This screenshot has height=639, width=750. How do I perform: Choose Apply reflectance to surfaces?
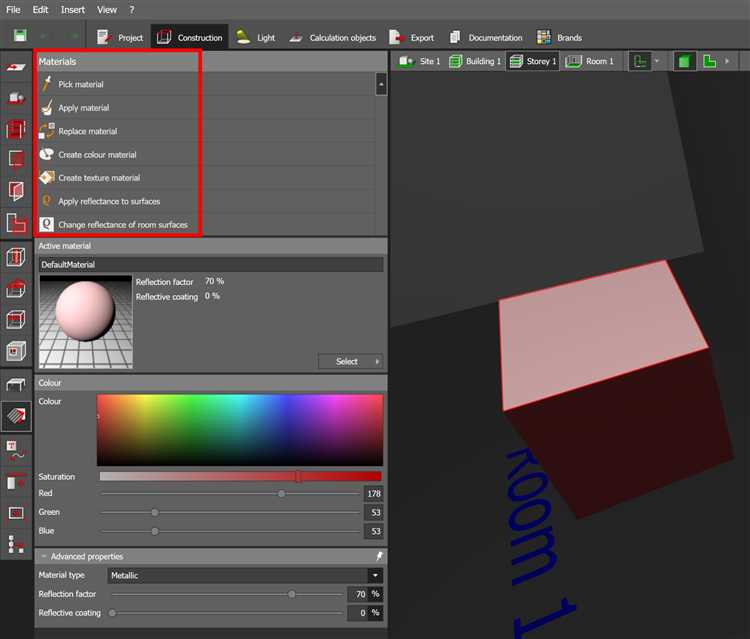click(109, 201)
